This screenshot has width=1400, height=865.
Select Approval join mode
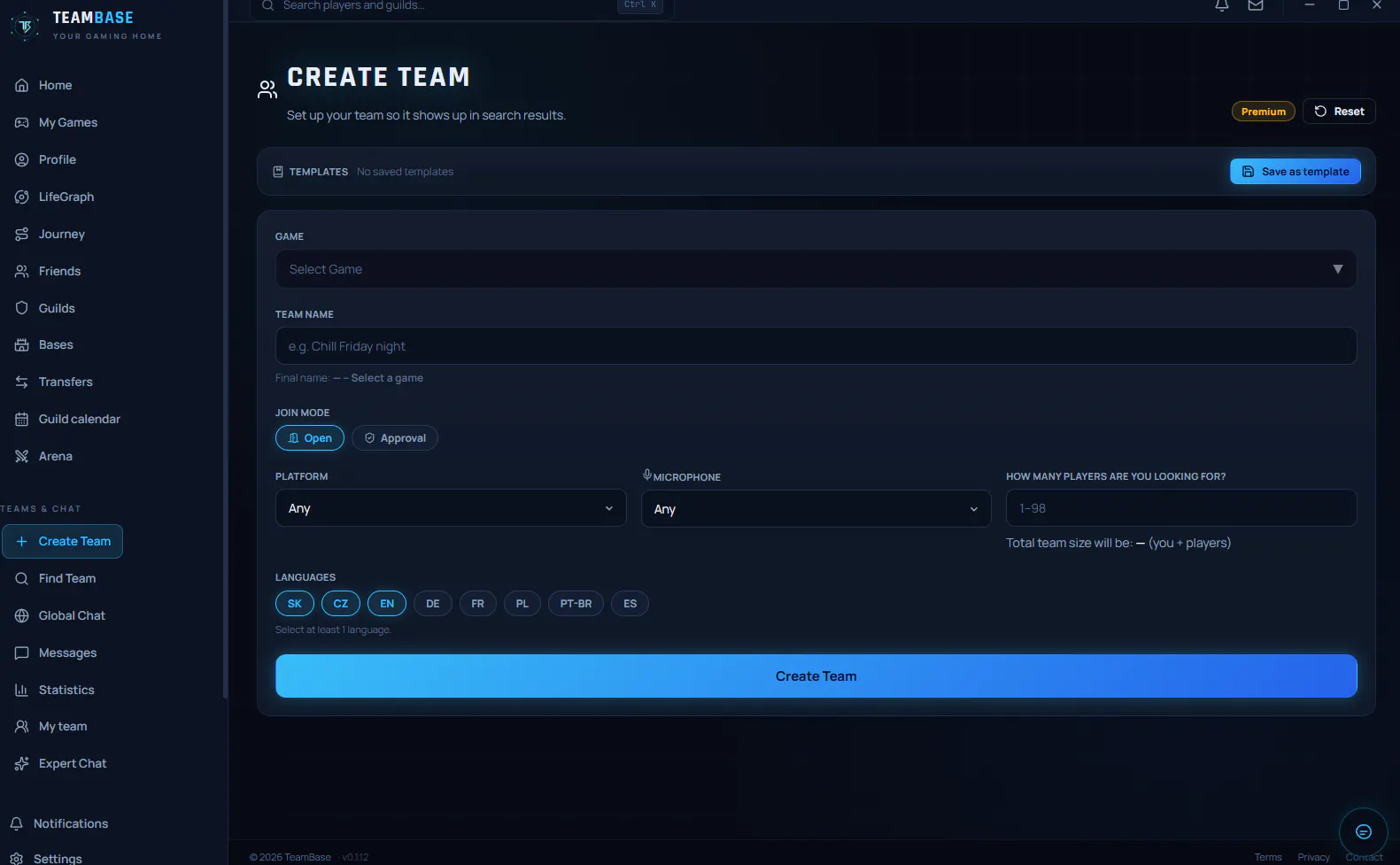click(395, 438)
